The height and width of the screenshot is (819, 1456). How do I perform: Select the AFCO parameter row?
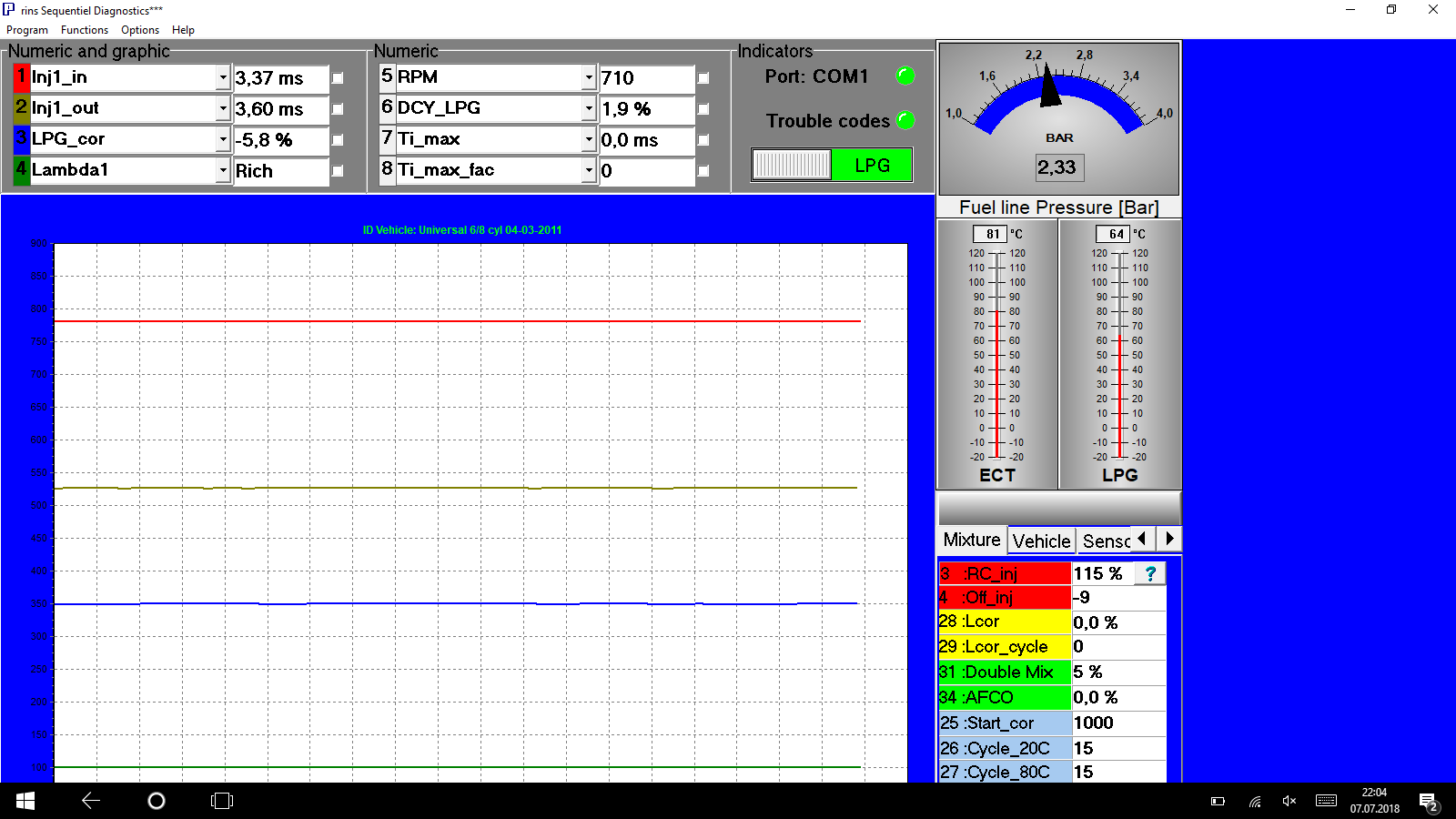(1005, 698)
